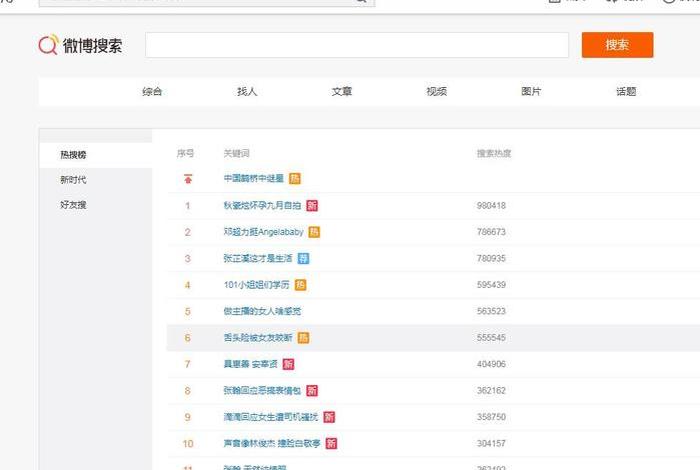The height and width of the screenshot is (470, 700).
Task: Click the blue 荐 badge in rank 3 row
Action: pos(303,258)
